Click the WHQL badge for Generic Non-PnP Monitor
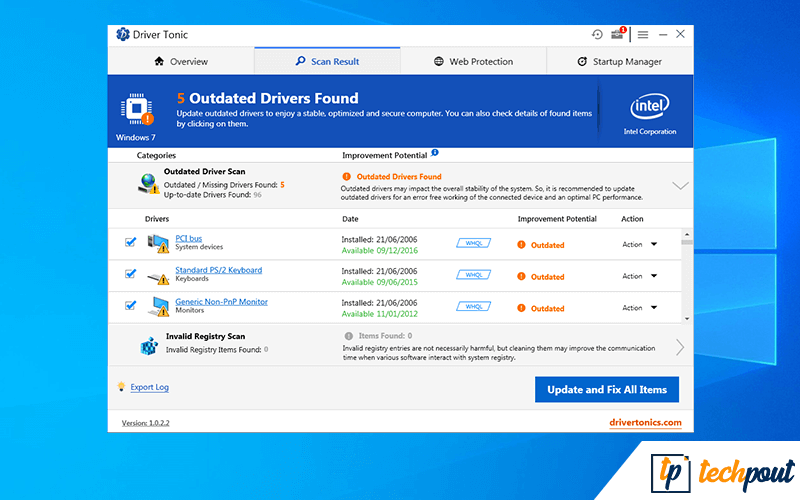Image resolution: width=800 pixels, height=500 pixels. [x=473, y=307]
